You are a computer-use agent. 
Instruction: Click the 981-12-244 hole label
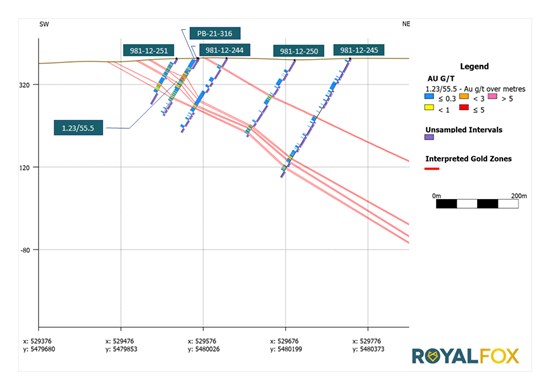[x=224, y=50]
